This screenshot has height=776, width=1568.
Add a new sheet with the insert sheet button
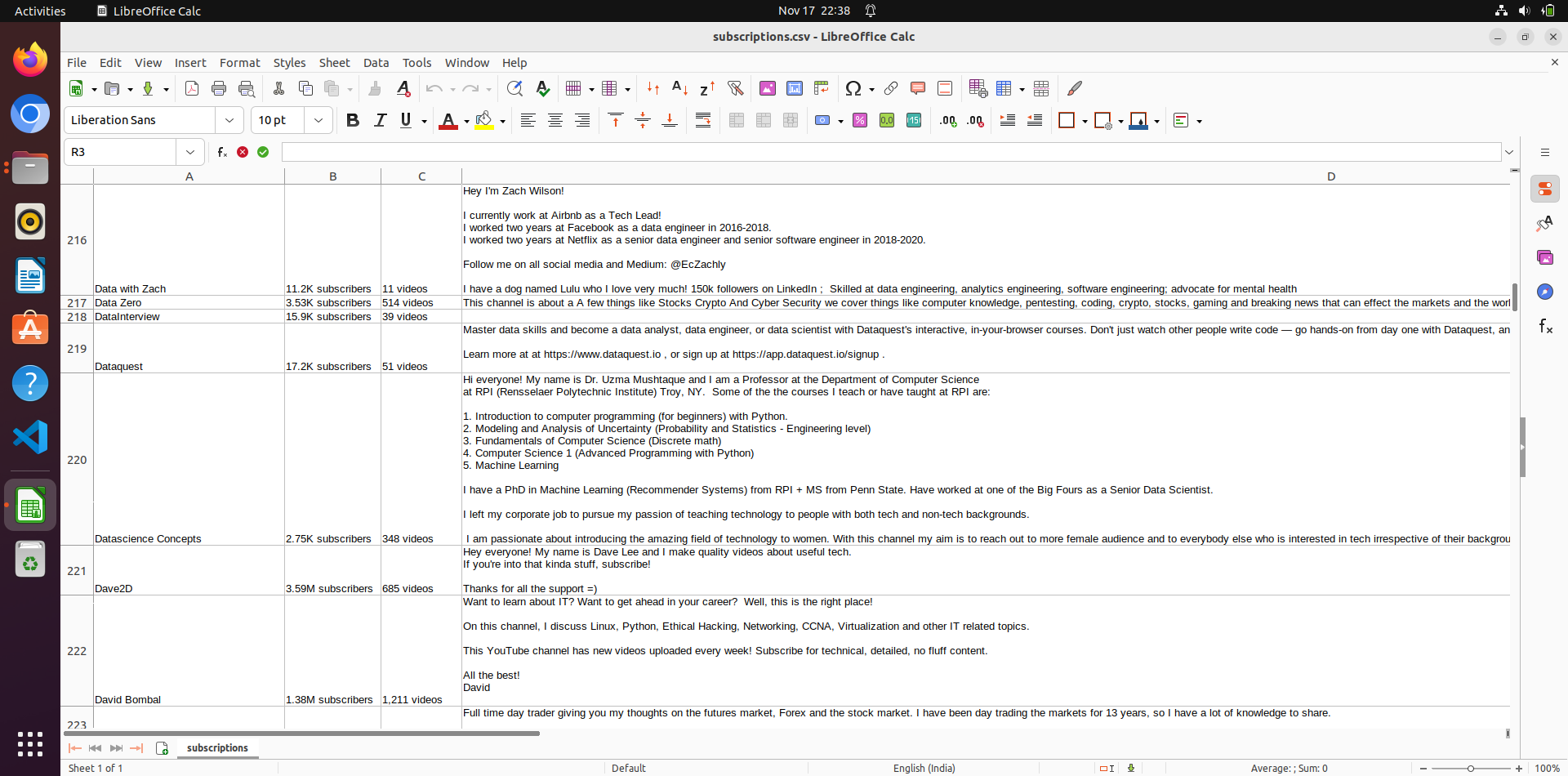point(162,748)
